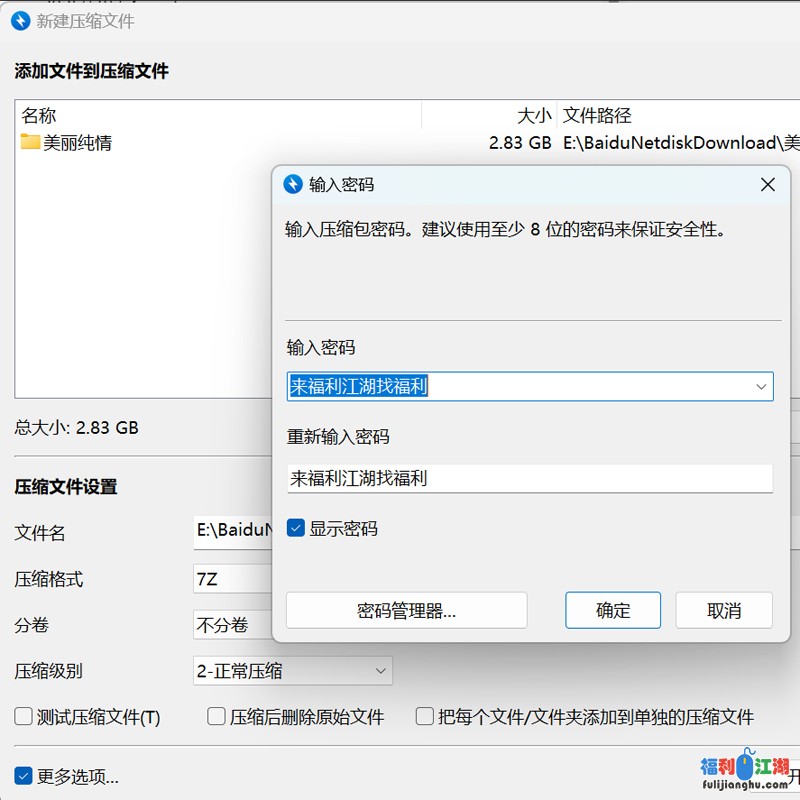
Task: Click the 确定 button
Action: (x=613, y=610)
